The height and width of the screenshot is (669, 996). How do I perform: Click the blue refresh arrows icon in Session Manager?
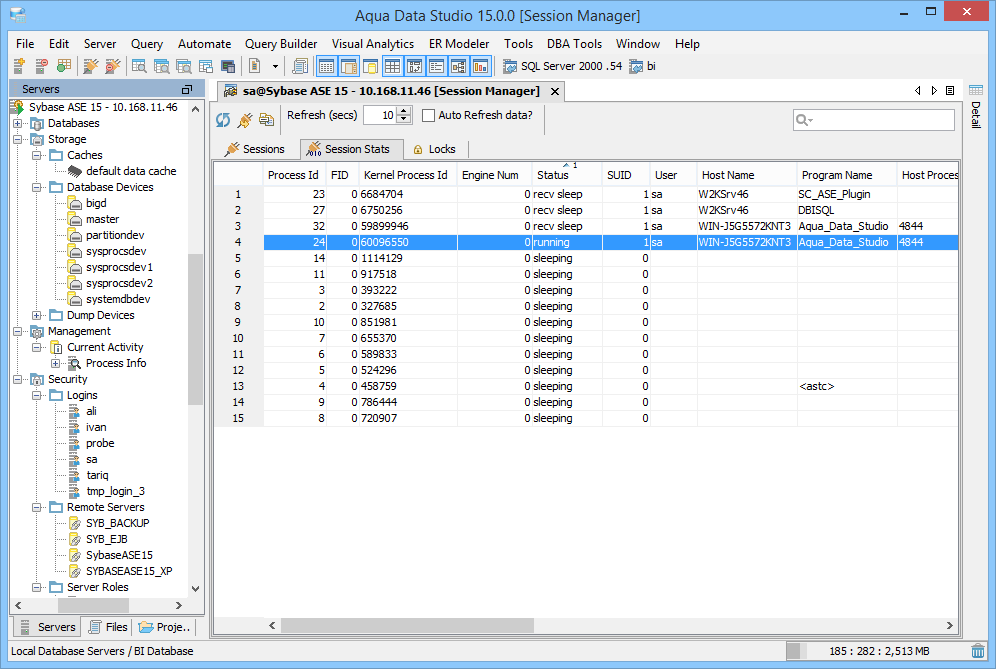223,119
